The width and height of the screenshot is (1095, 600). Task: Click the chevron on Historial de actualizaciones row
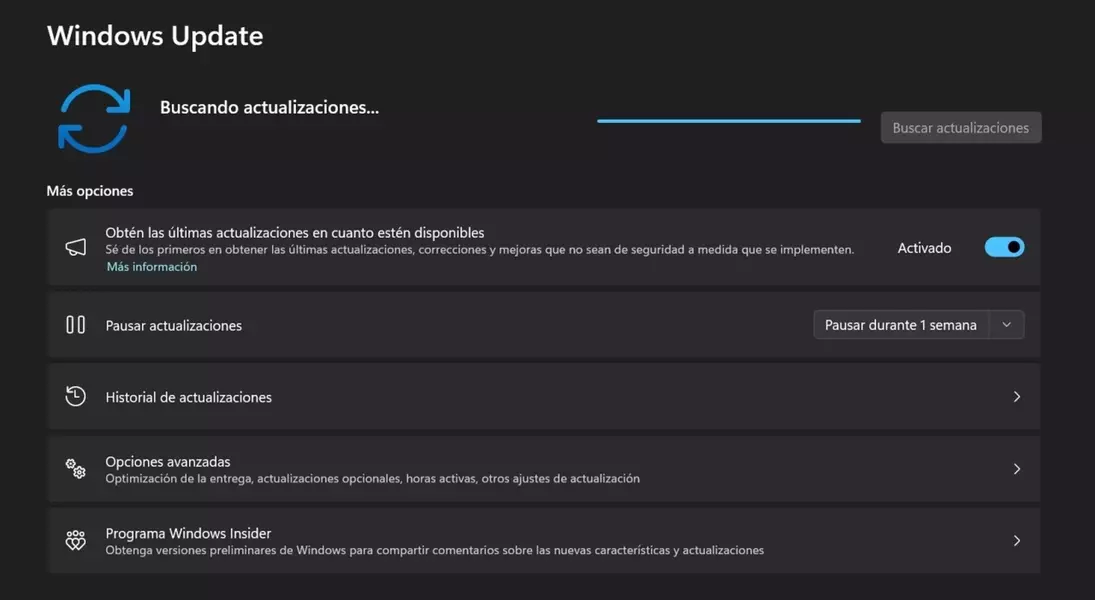[x=1016, y=397]
